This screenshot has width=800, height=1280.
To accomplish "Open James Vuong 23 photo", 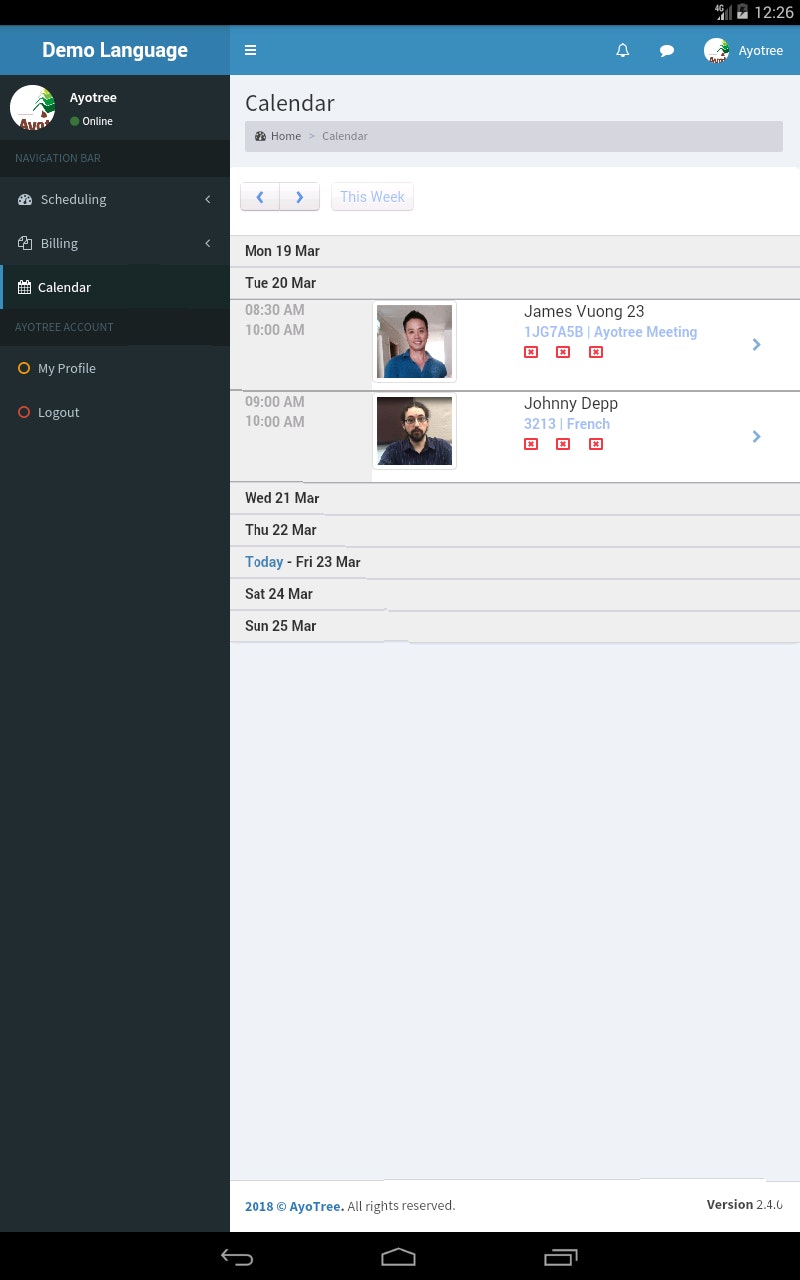I will coord(414,341).
